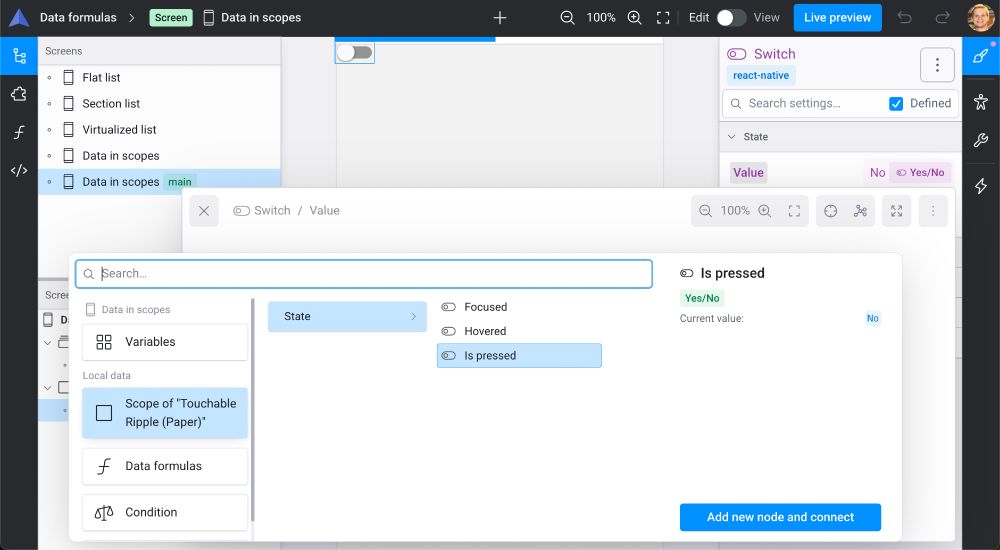This screenshot has height=550, width=1000.
Task: Click the data source list scrollbar
Action: (x=253, y=410)
